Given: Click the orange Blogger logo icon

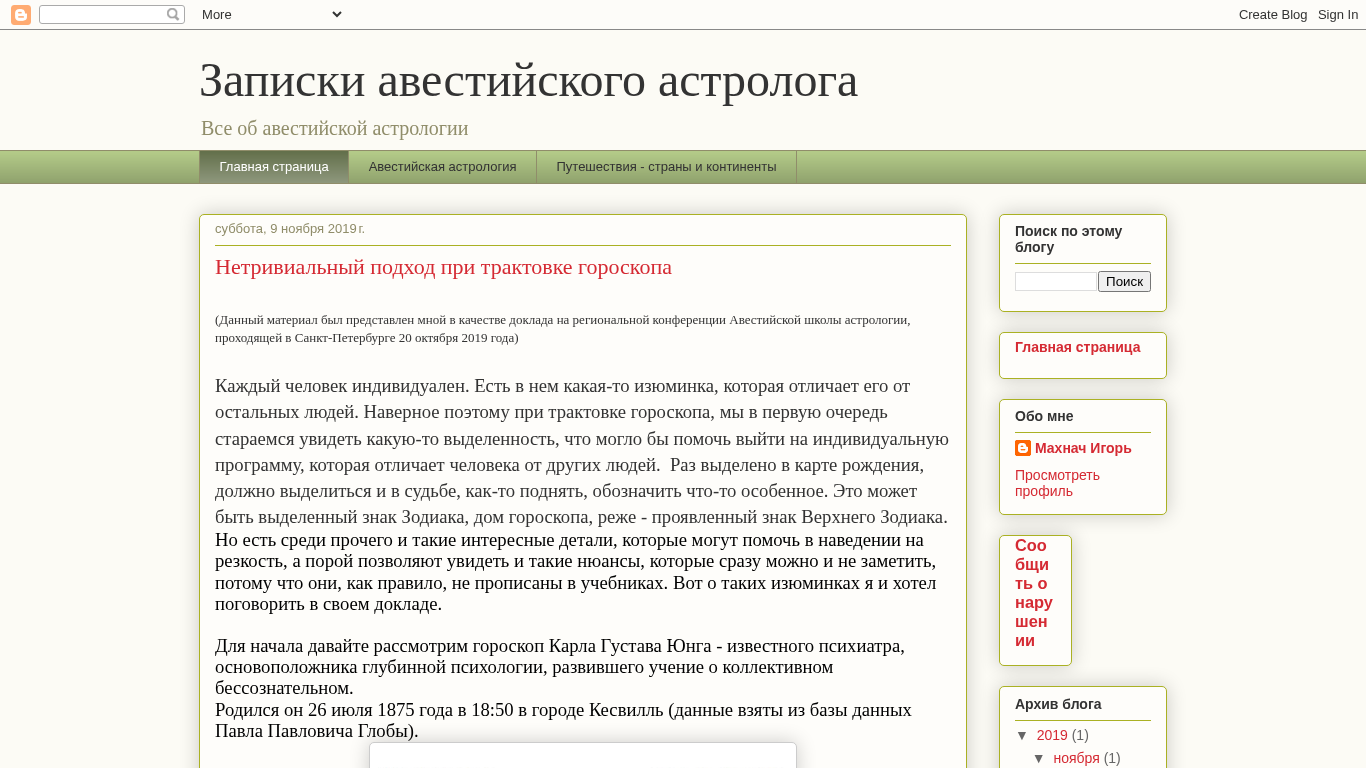Looking at the screenshot, I should (21, 15).
